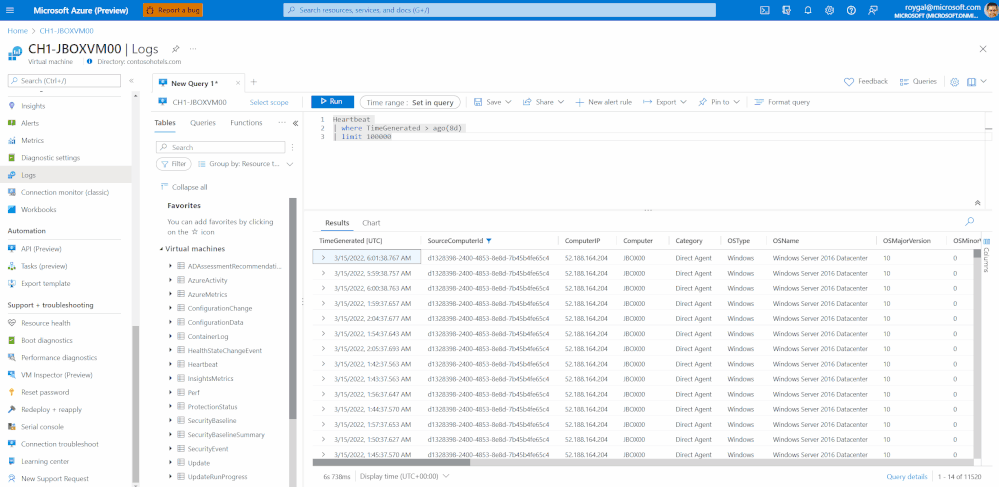Switch to the Chart tab
This screenshot has width=999, height=487.
point(371,223)
